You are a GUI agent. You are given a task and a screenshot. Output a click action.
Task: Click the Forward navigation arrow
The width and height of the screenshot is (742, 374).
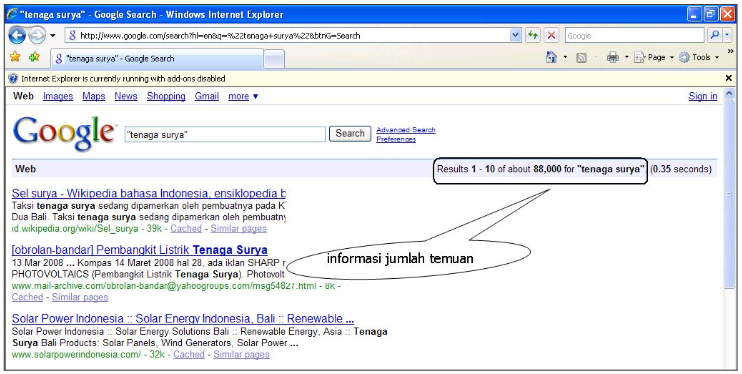point(37,35)
